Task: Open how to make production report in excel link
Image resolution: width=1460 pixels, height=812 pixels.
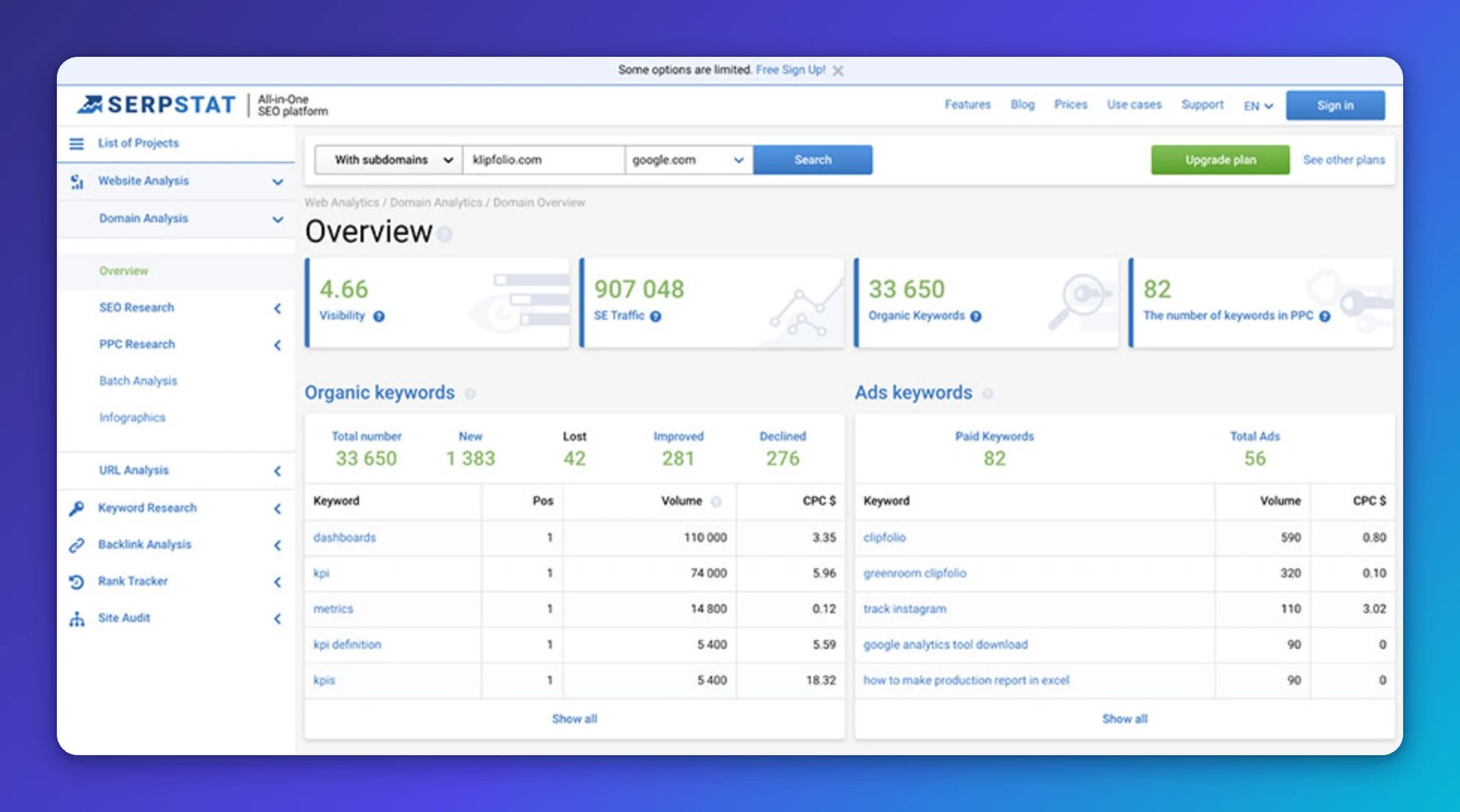Action: [x=966, y=680]
